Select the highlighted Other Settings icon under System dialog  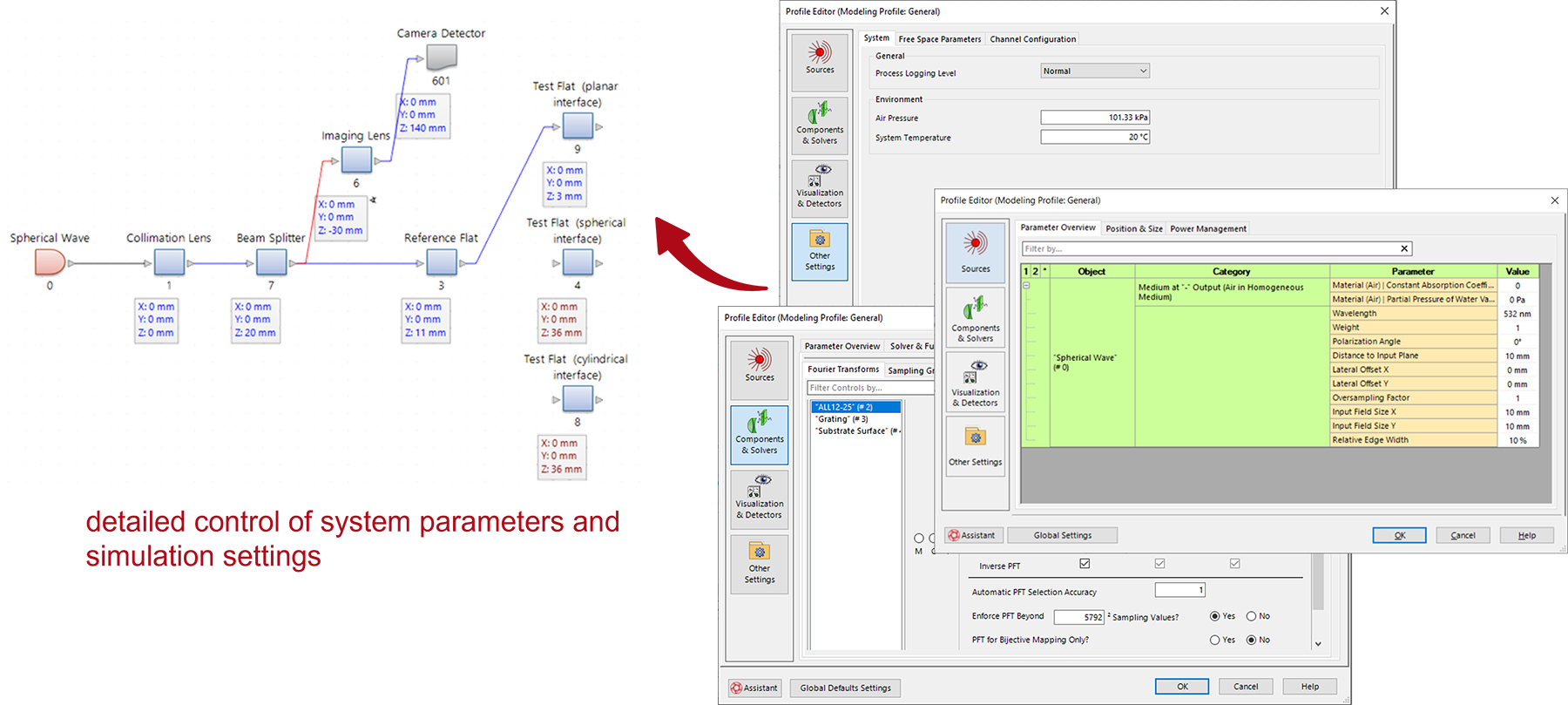coord(819,251)
